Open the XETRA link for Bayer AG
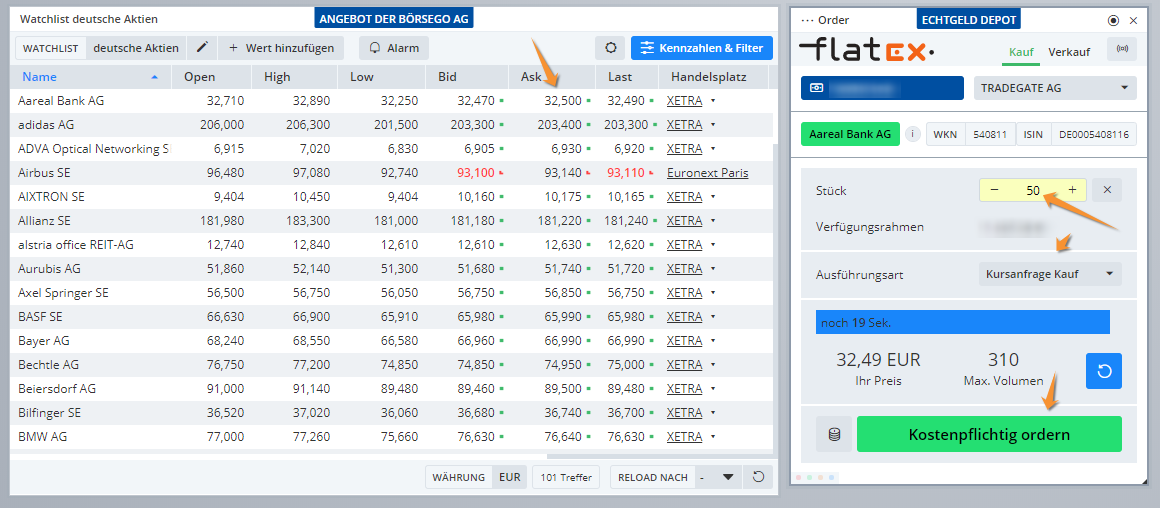1160x508 pixels. (684, 341)
